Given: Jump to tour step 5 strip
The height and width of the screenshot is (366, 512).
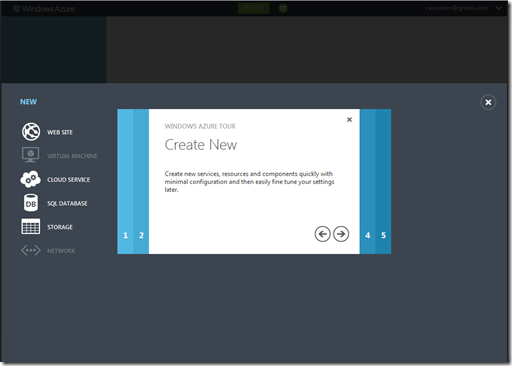Looking at the screenshot, I should coord(383,181).
